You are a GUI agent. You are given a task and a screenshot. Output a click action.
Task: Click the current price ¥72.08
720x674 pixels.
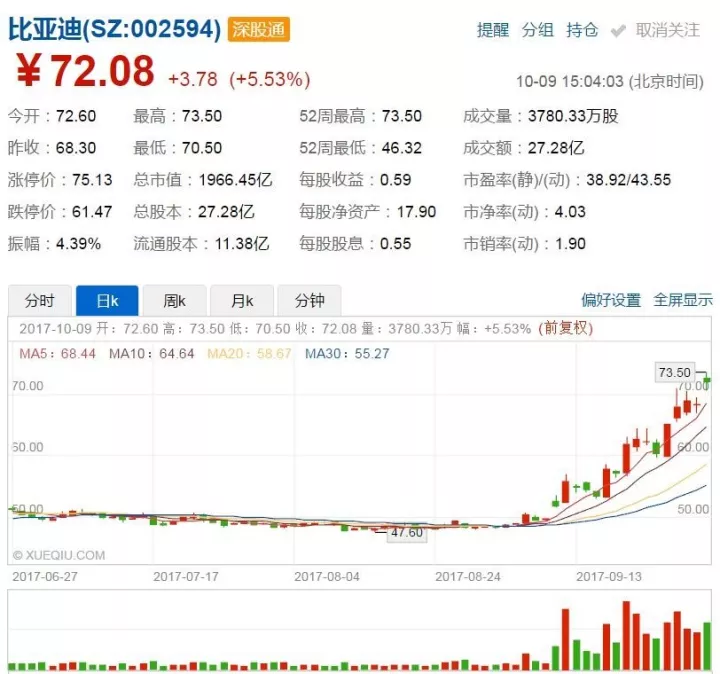click(85, 70)
